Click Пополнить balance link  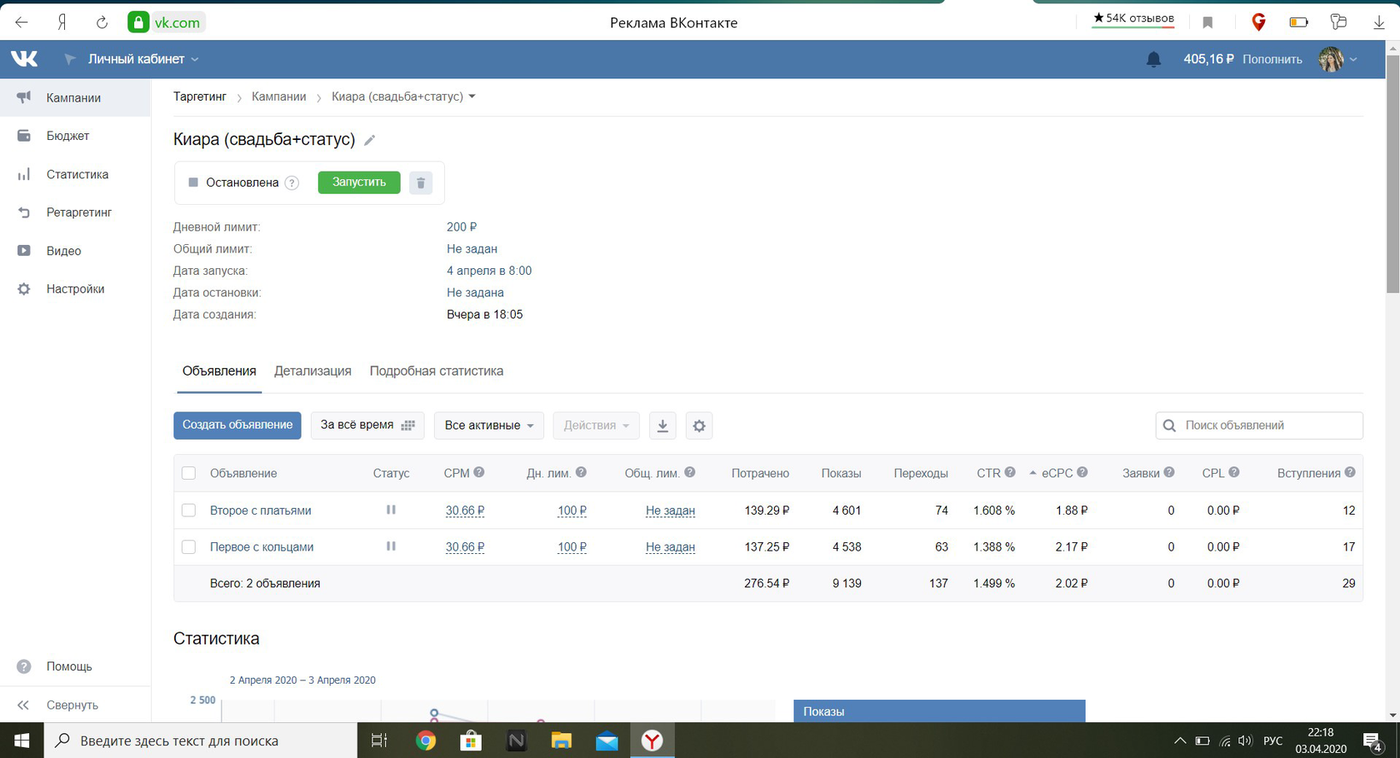[1272, 59]
